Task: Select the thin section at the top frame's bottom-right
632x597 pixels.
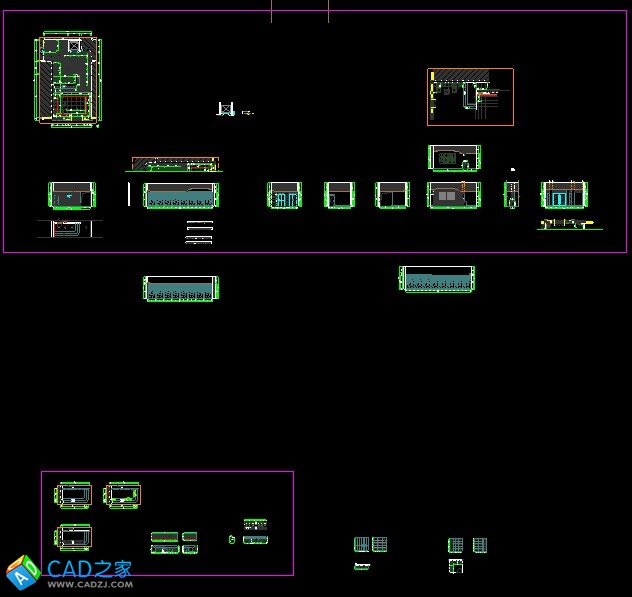Action: click(569, 226)
